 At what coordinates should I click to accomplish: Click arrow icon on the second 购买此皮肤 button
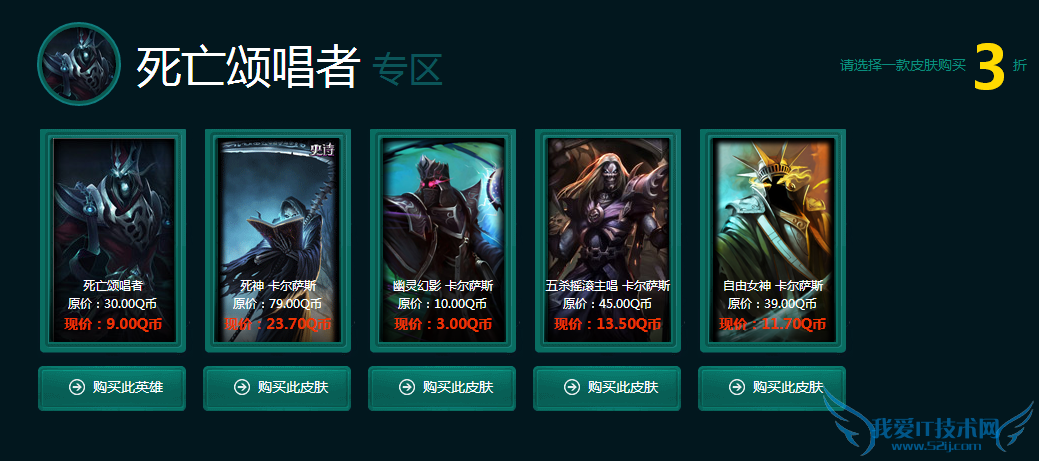click(242, 387)
